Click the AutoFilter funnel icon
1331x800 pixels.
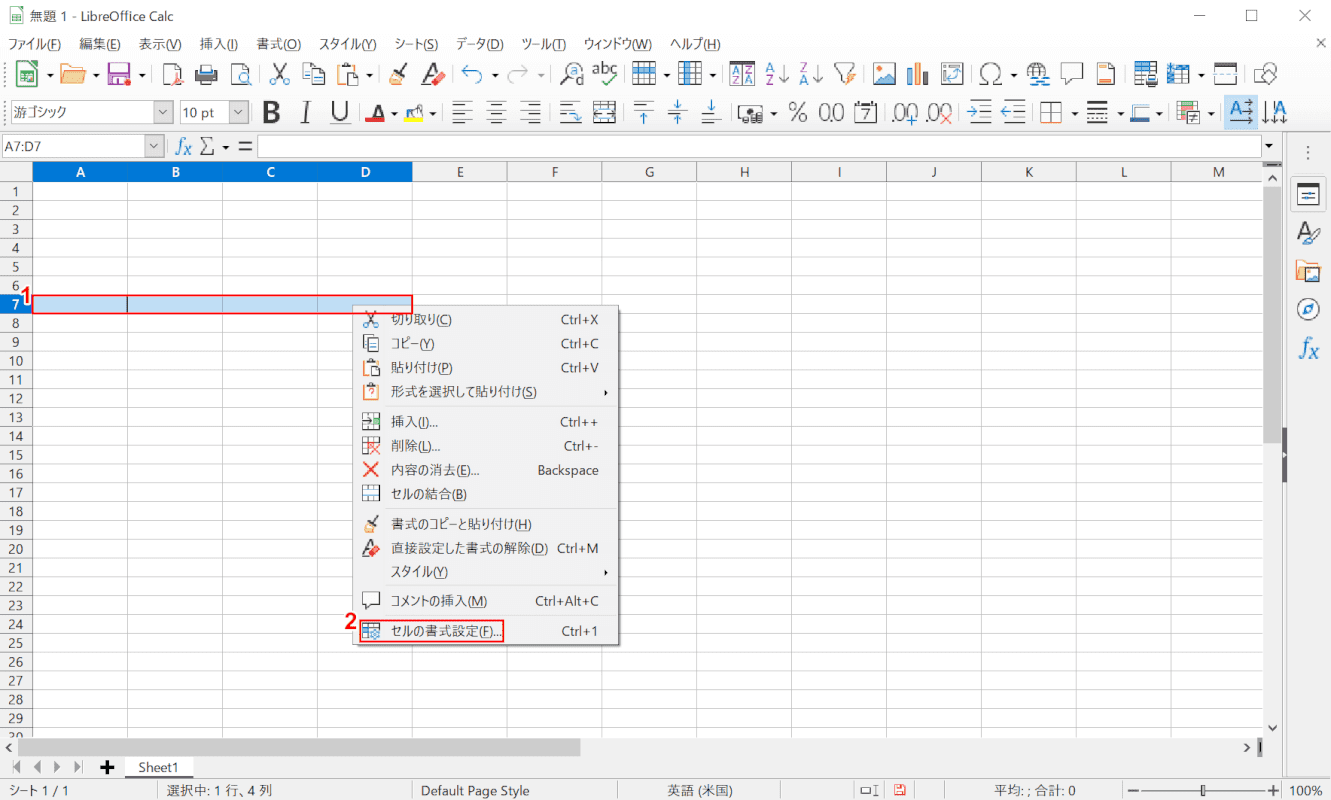pyautogui.click(x=844, y=73)
